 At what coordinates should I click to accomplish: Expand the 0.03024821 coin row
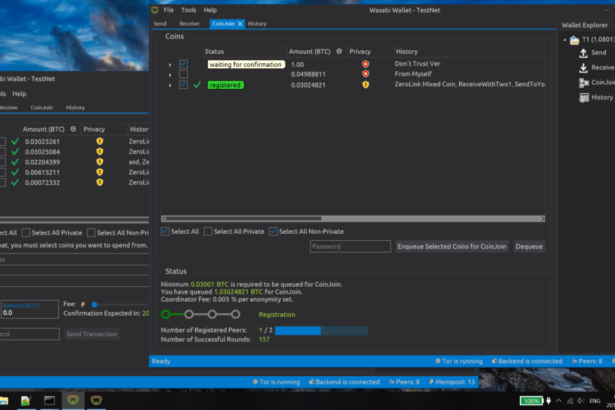click(170, 85)
